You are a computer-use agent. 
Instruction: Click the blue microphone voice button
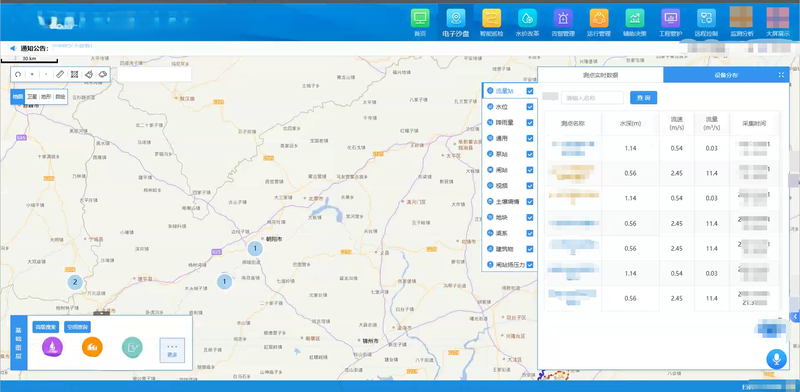[x=777, y=359]
